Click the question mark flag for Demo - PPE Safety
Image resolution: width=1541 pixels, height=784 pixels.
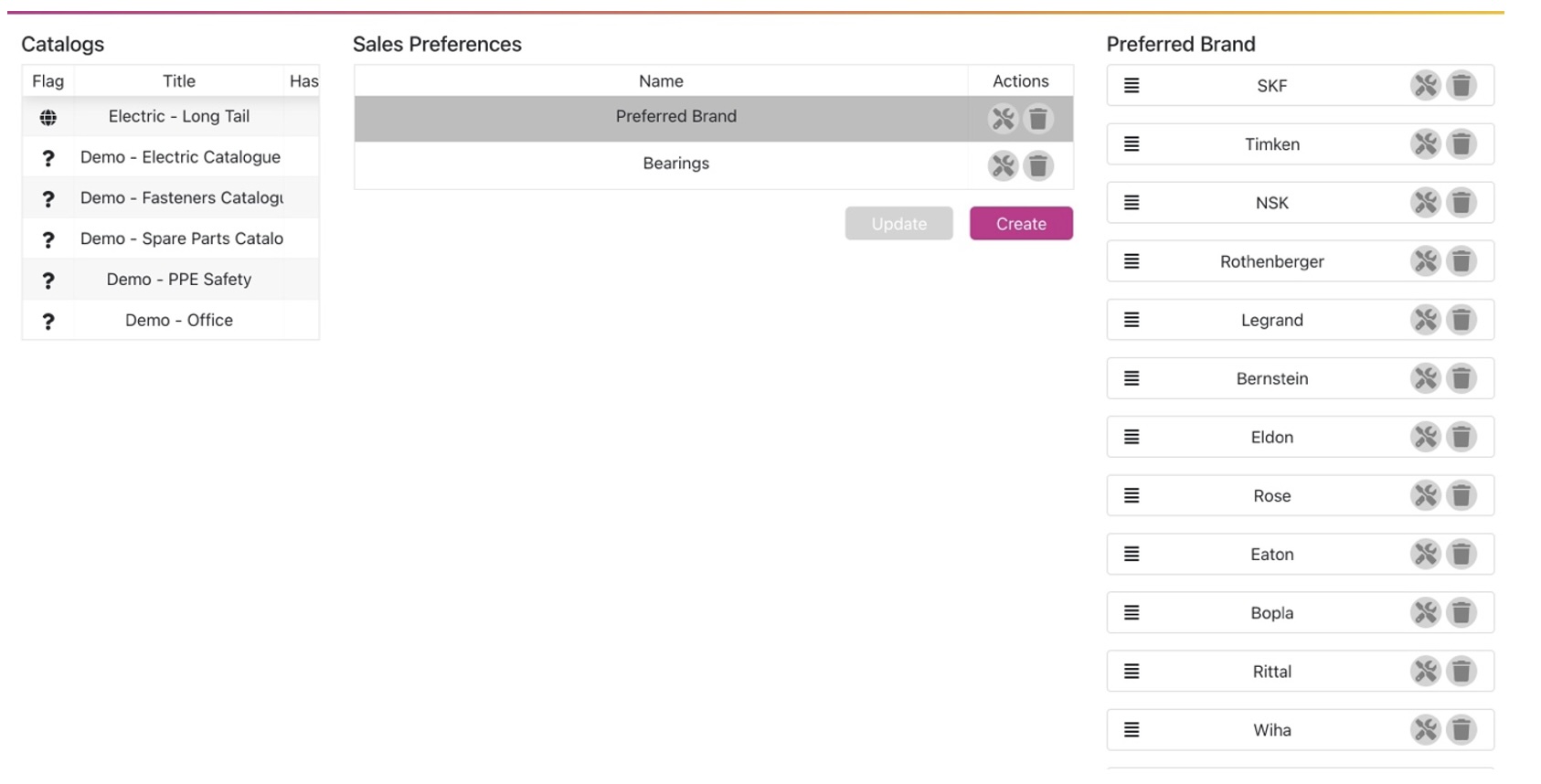pyautogui.click(x=48, y=281)
